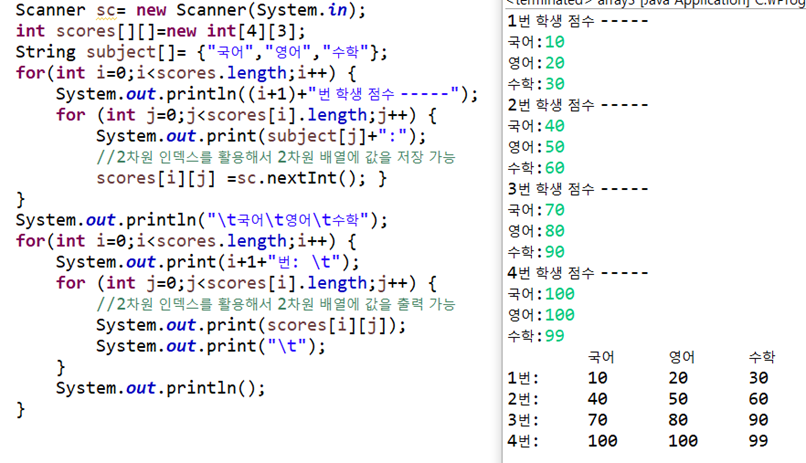Viewport: 806px width, 463px height.
Task: Click the '3번:' row label in the output table
Action: tap(523, 420)
